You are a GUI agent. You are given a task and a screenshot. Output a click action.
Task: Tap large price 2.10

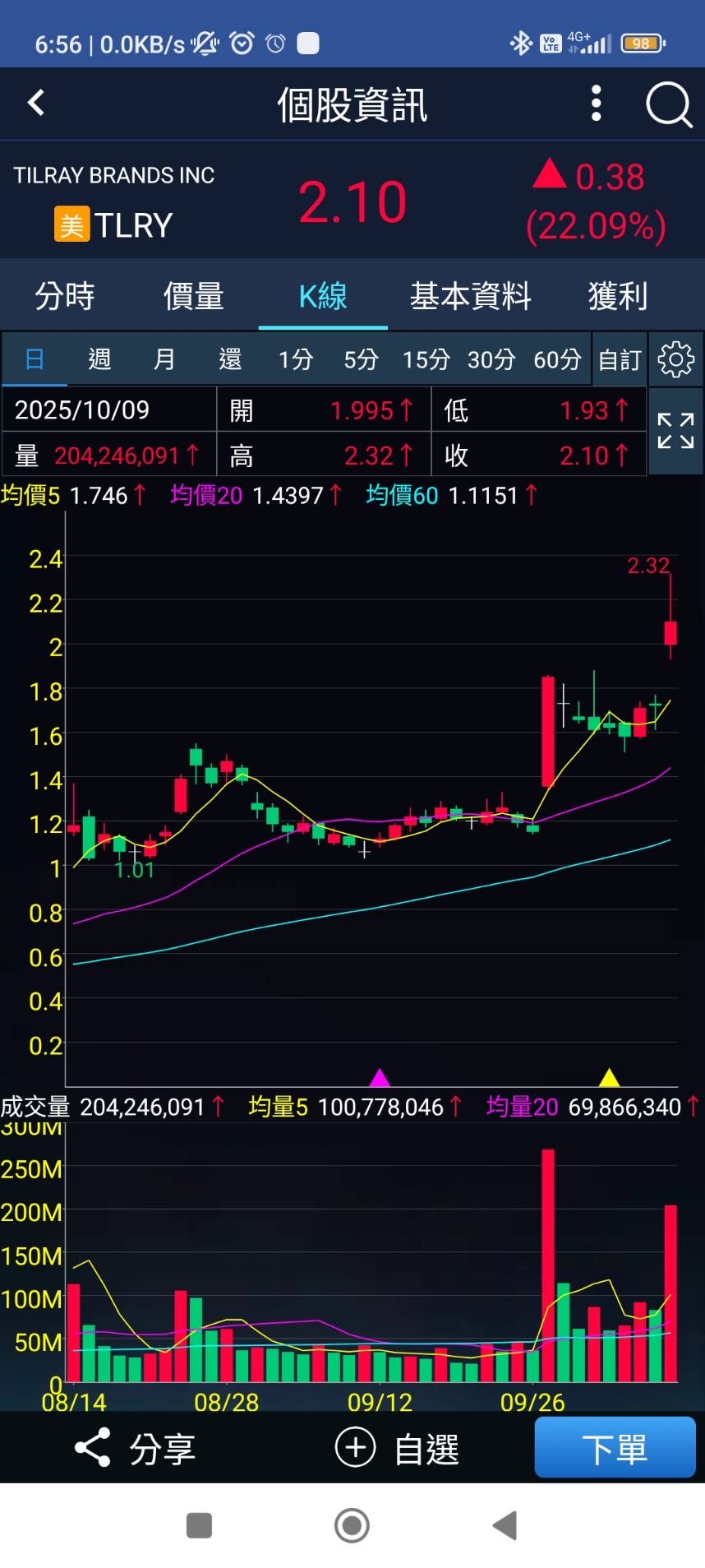[352, 201]
